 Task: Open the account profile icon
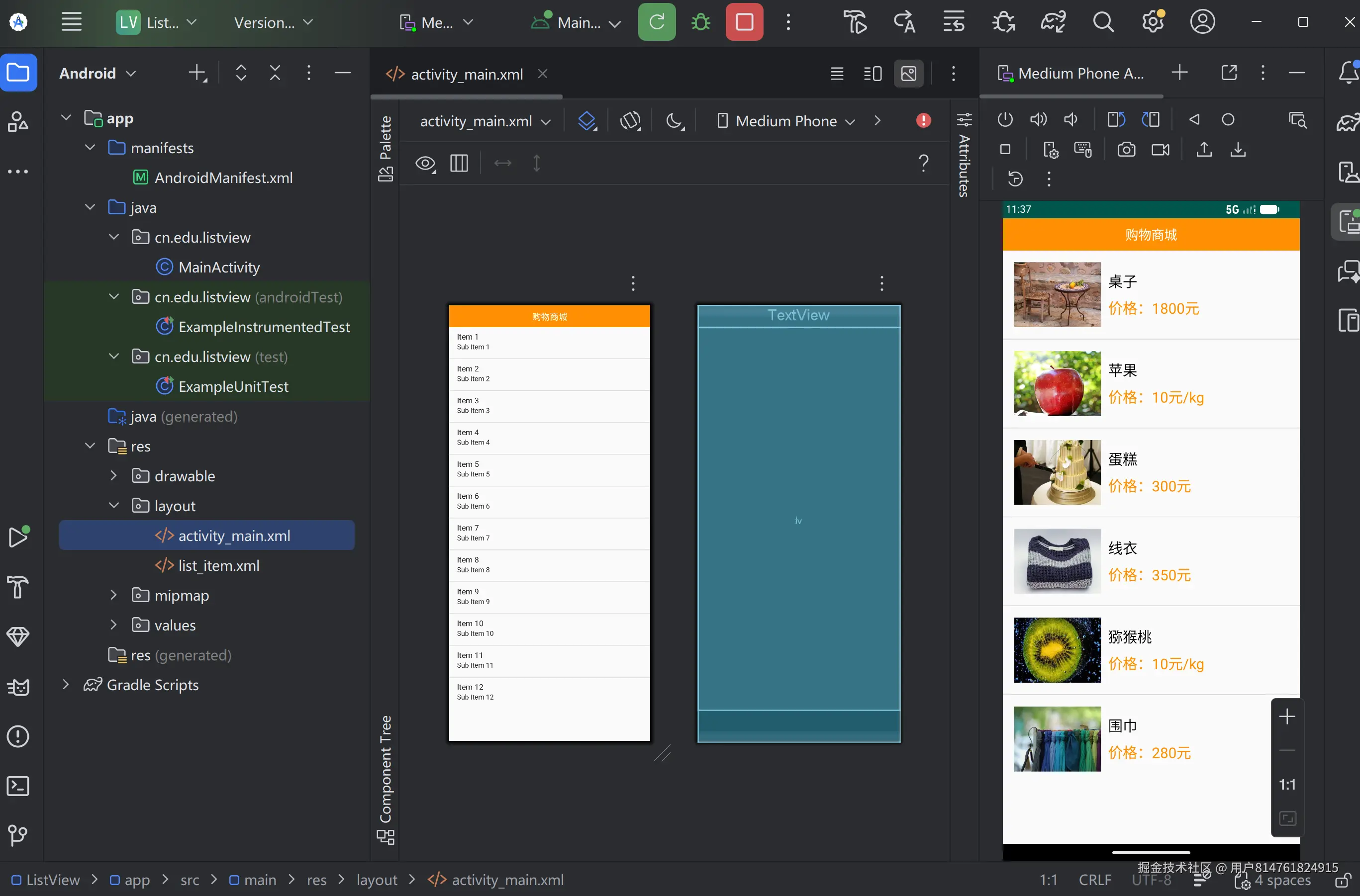point(1203,22)
